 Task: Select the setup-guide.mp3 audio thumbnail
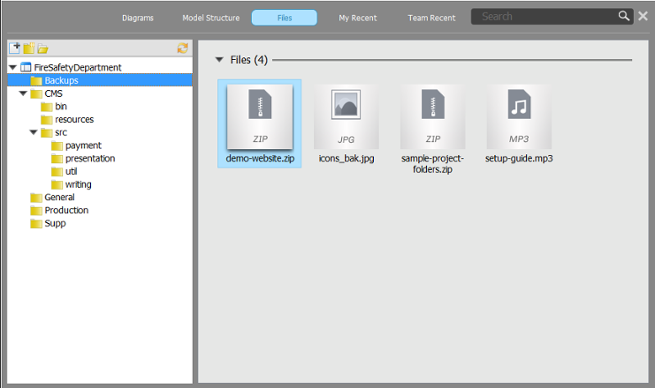[x=519, y=117]
